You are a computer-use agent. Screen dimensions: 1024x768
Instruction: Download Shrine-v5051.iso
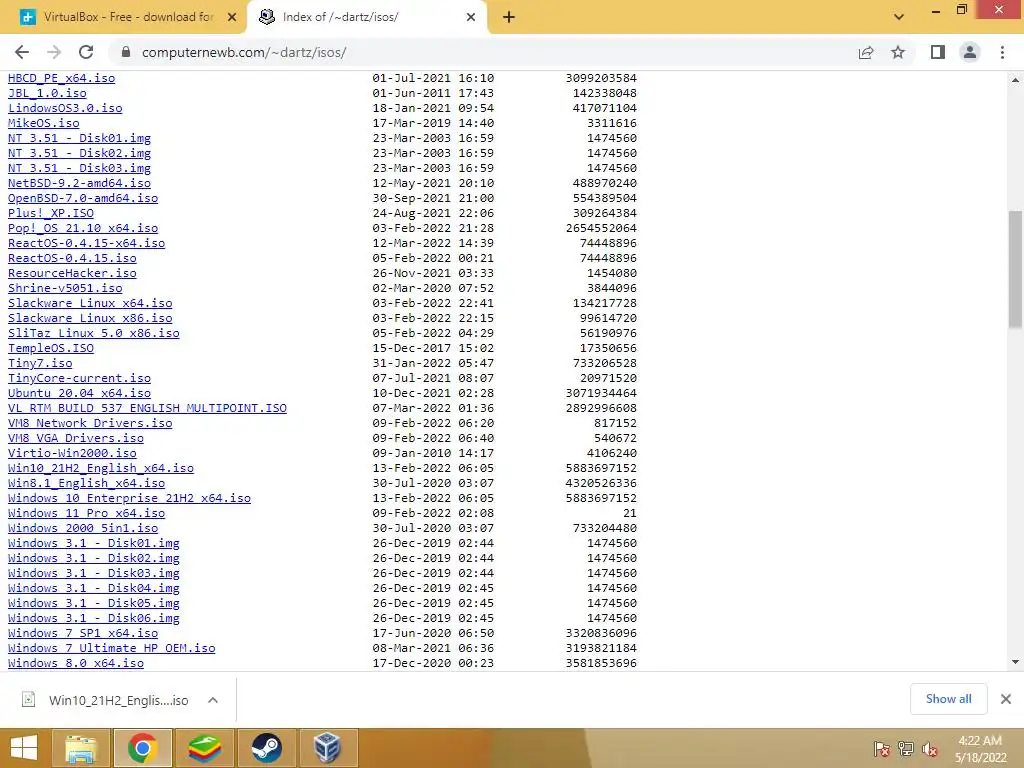click(65, 288)
